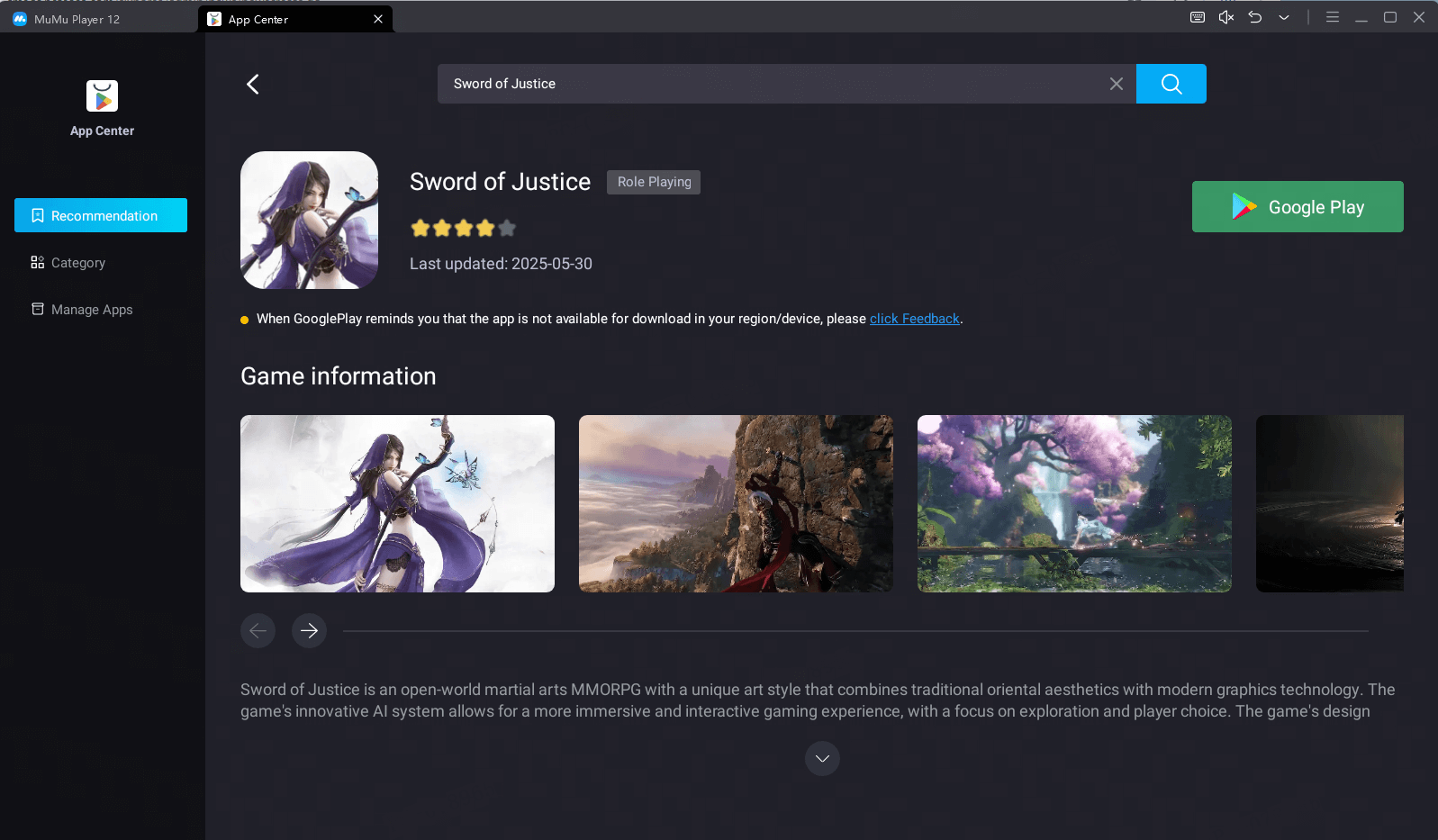Go back with the left chevron arrow
Image resolution: width=1438 pixels, height=840 pixels.
click(x=253, y=84)
